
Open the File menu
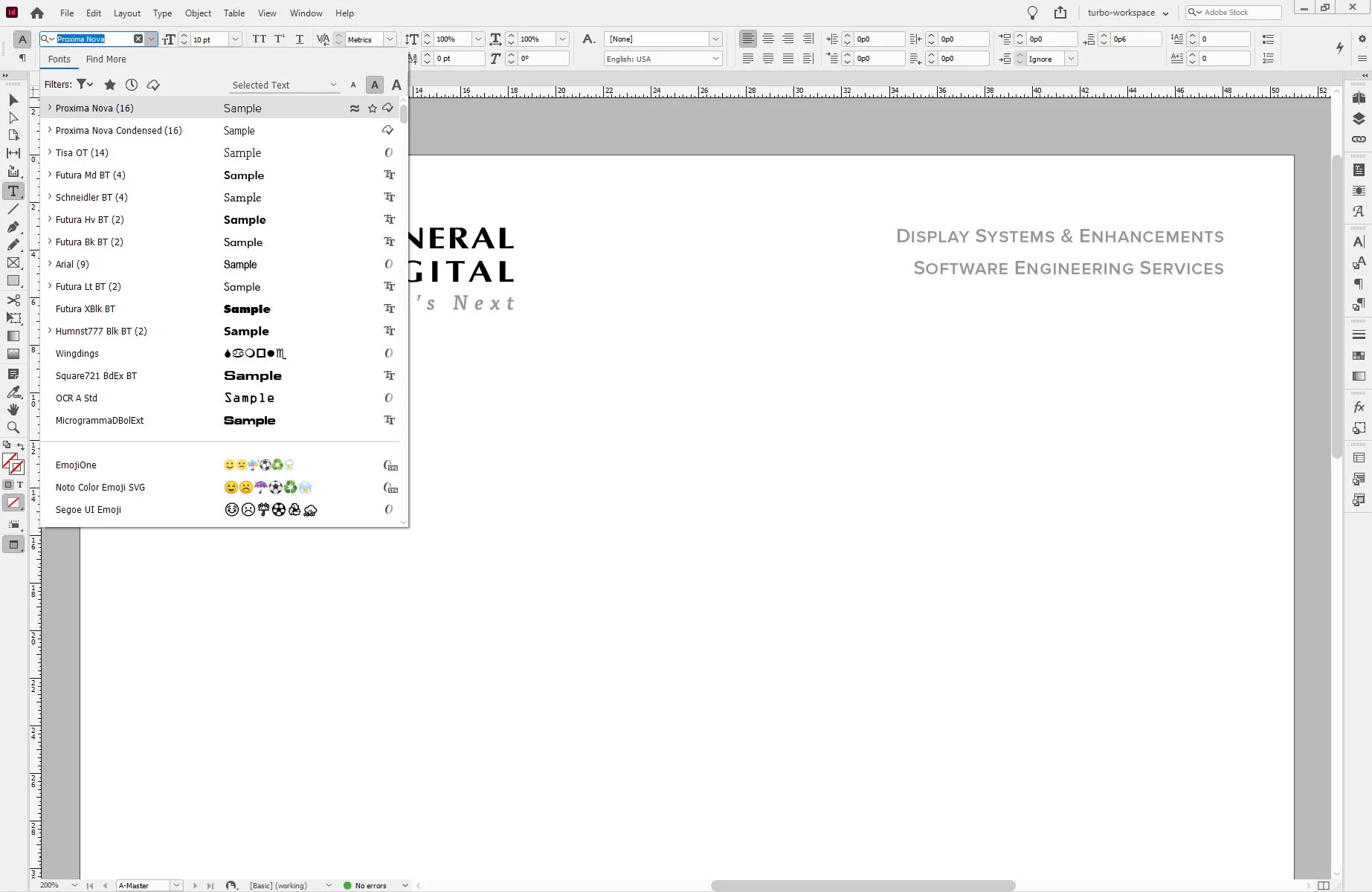(67, 13)
